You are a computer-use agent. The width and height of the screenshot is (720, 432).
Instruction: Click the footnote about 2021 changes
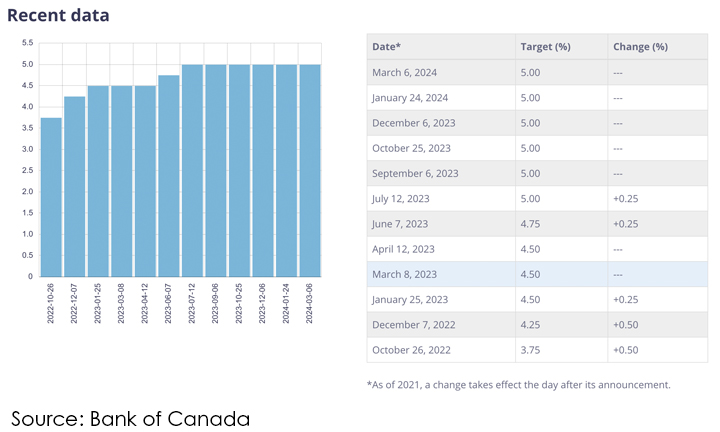[518, 385]
